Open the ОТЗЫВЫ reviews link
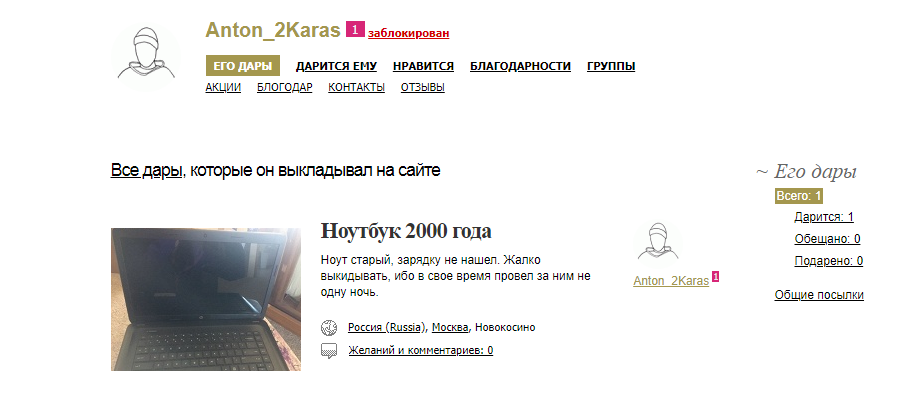 click(x=423, y=87)
